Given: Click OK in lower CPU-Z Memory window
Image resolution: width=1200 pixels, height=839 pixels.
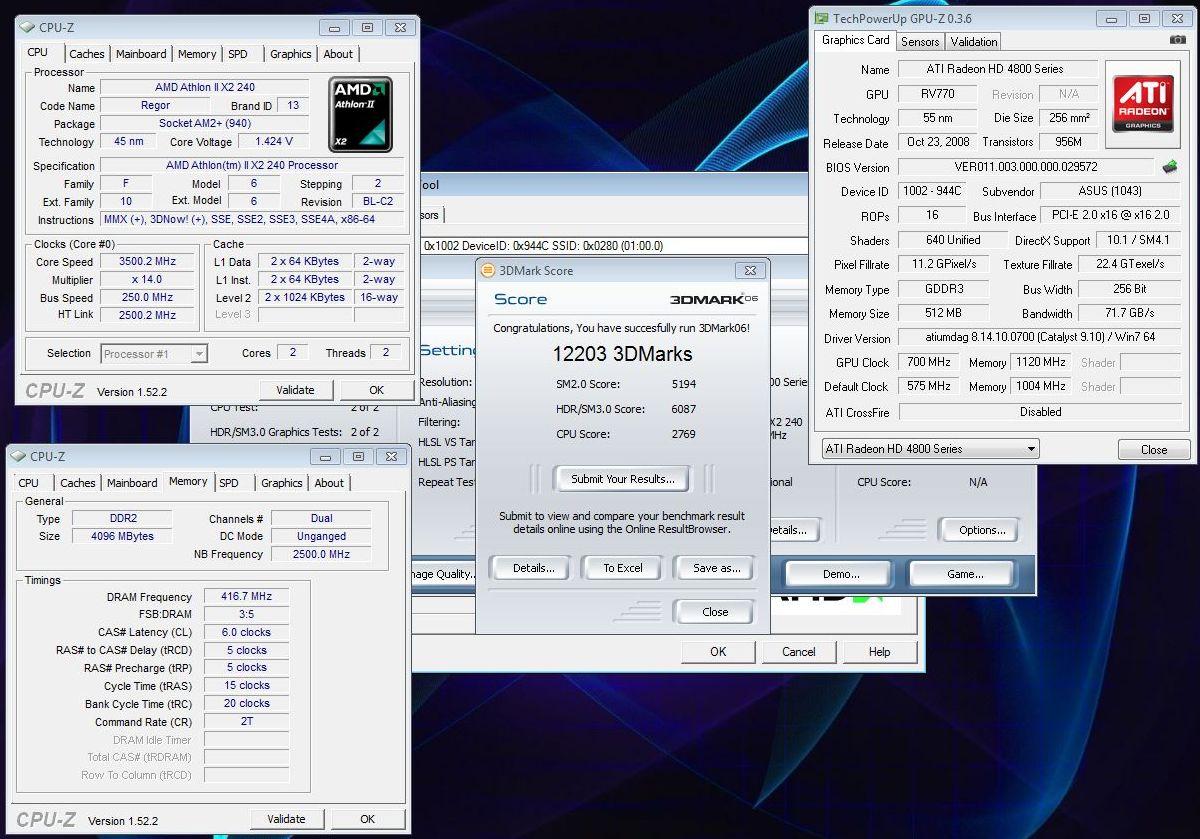Looking at the screenshot, I should tap(367, 819).
